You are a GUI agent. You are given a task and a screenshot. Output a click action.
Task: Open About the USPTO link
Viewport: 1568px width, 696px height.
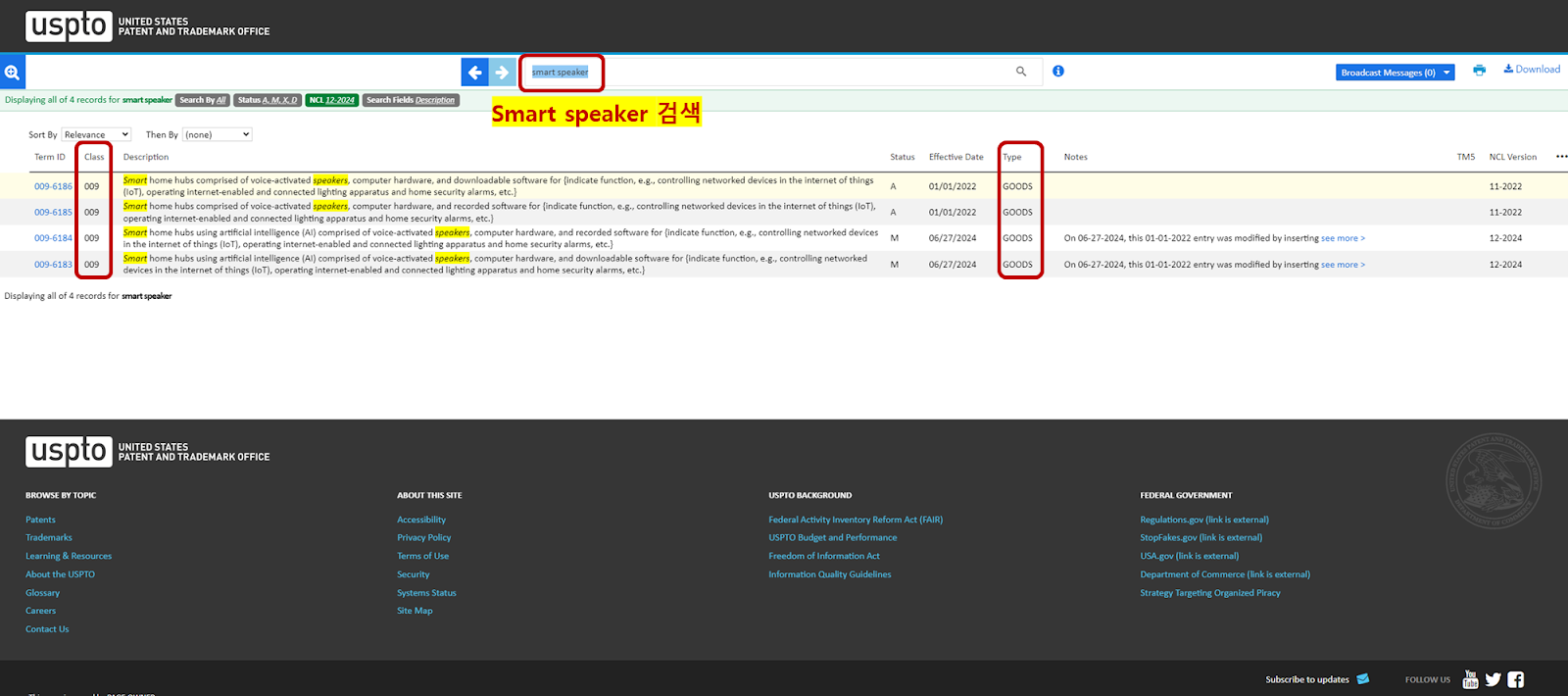60,574
